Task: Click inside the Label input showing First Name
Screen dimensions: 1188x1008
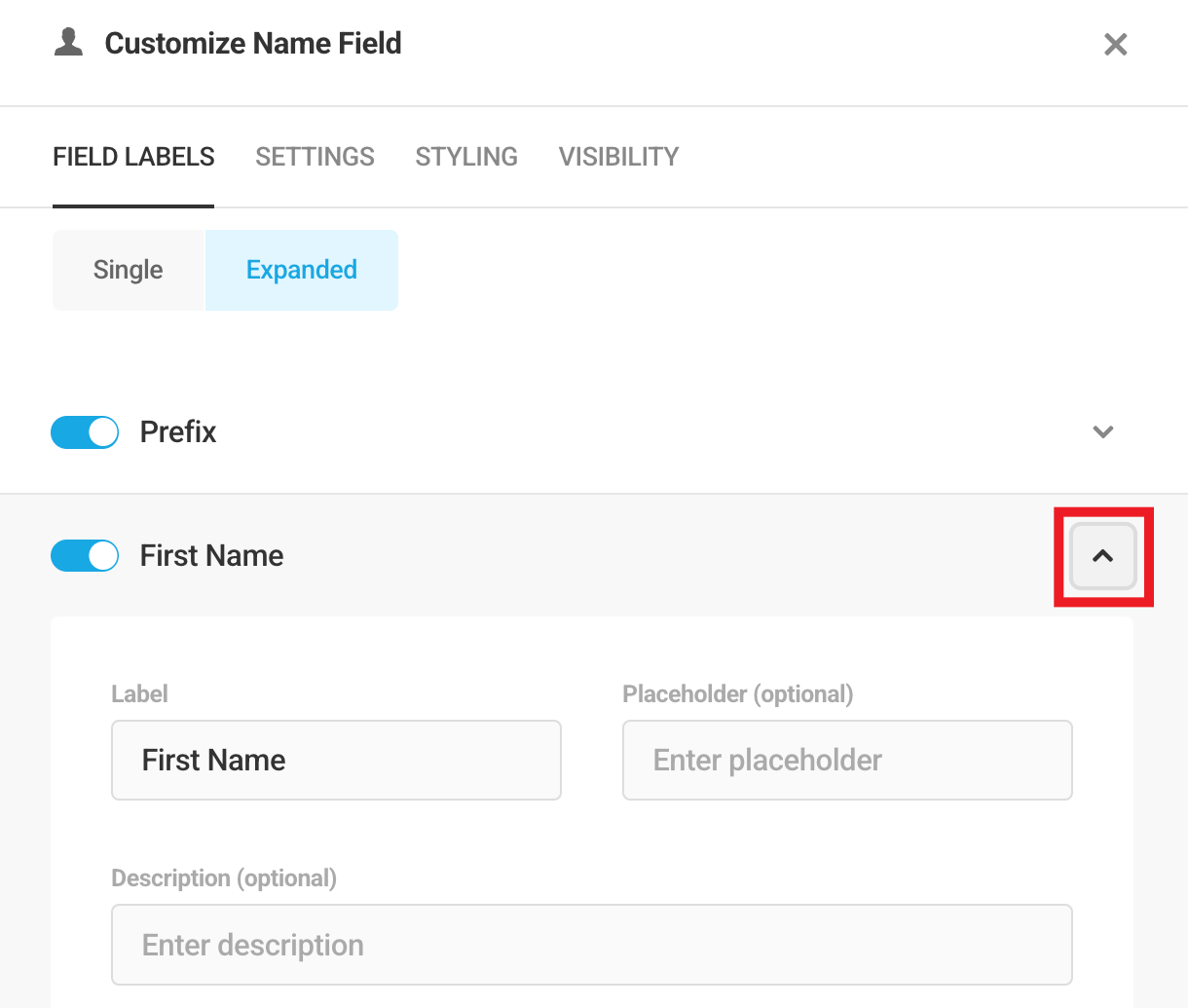Action: [336, 760]
